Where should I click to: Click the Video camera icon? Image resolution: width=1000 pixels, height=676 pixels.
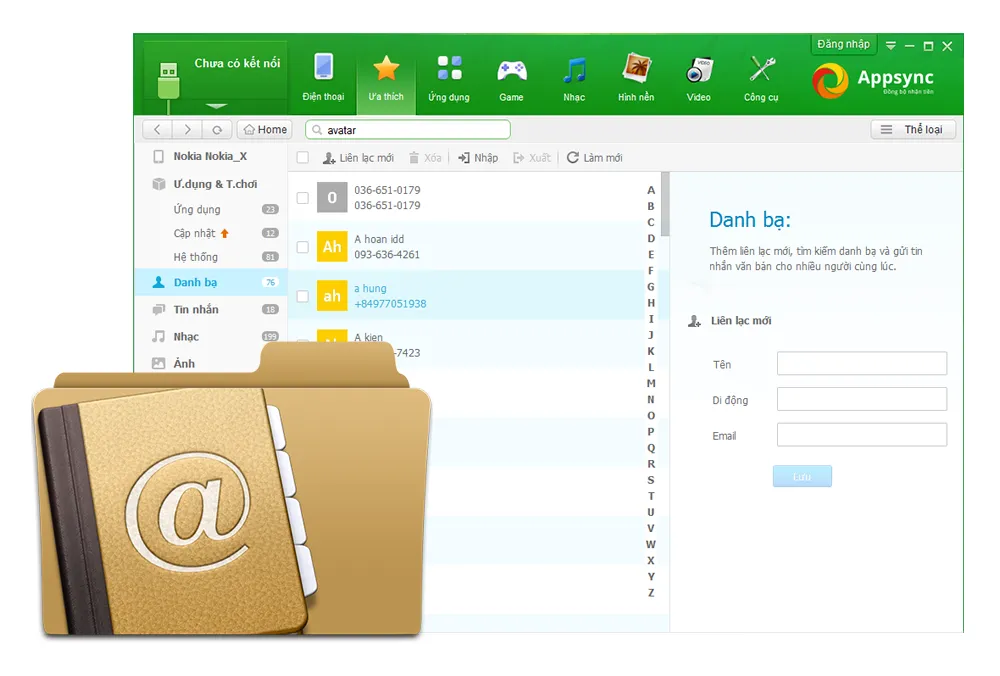(699, 70)
